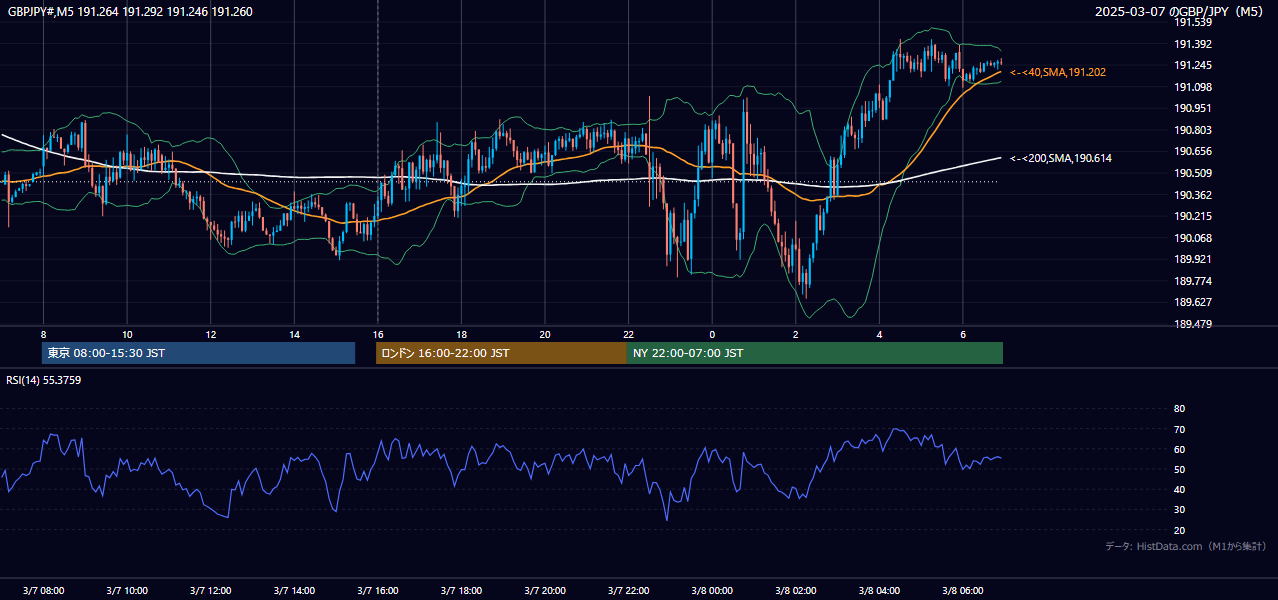Click price level 191.539 on the axis
Viewport: 1278px width, 600px height.
pyautogui.click(x=1193, y=22)
